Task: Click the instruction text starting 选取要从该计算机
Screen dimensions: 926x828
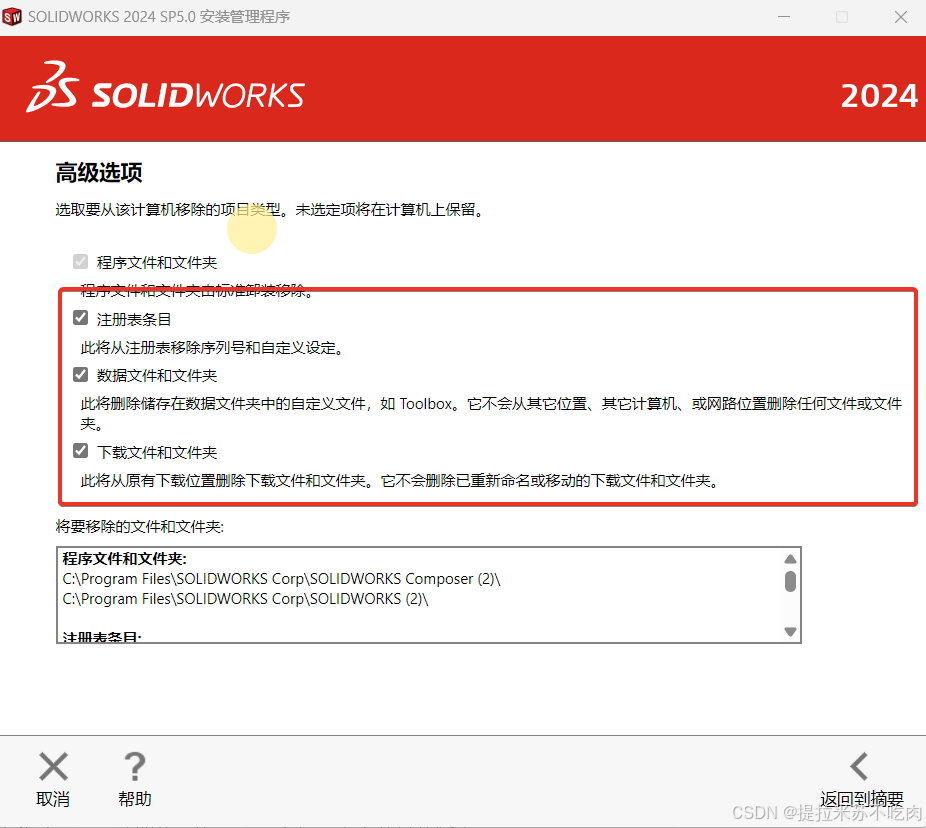Action: click(270, 210)
